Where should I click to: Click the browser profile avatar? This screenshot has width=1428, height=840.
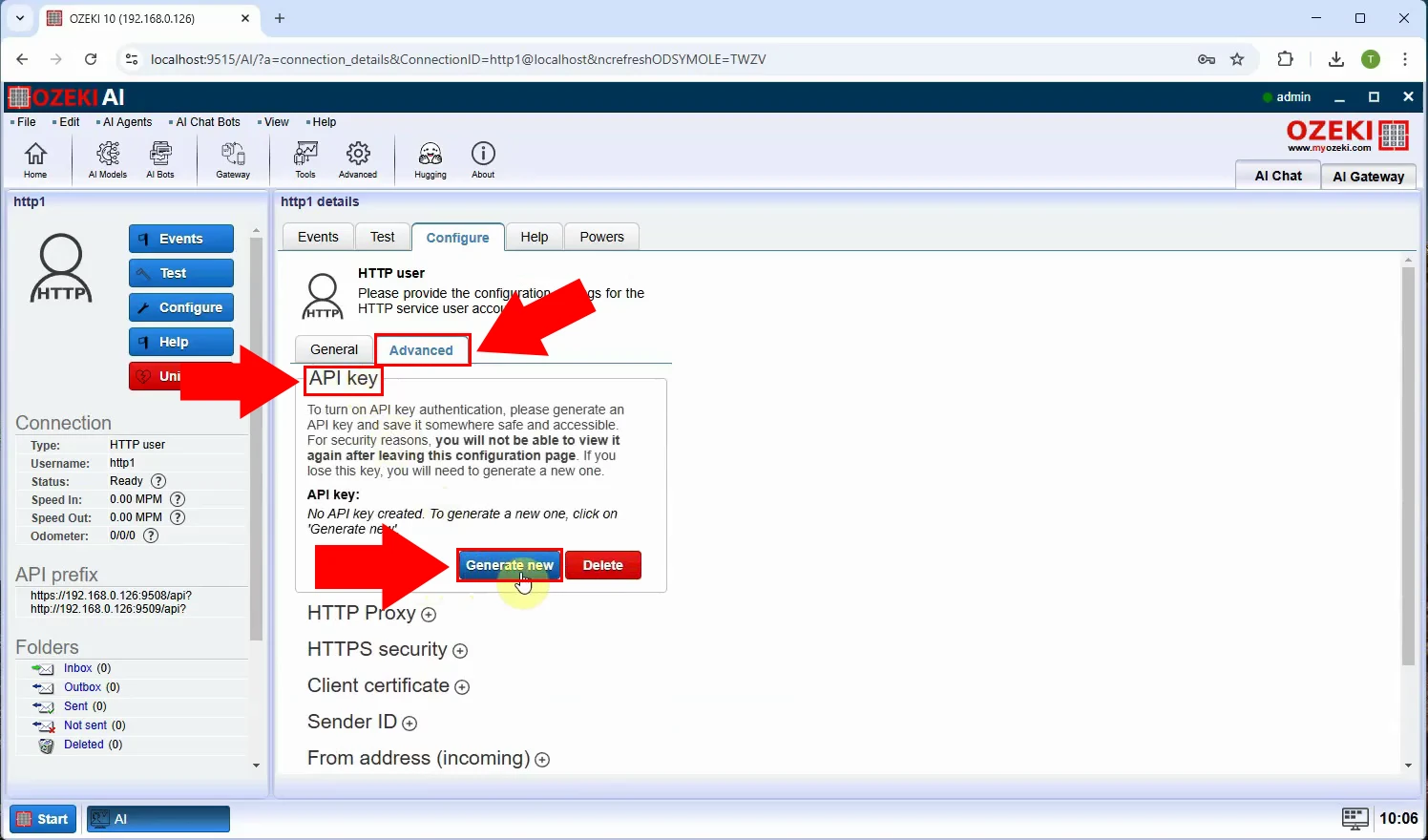click(x=1371, y=59)
